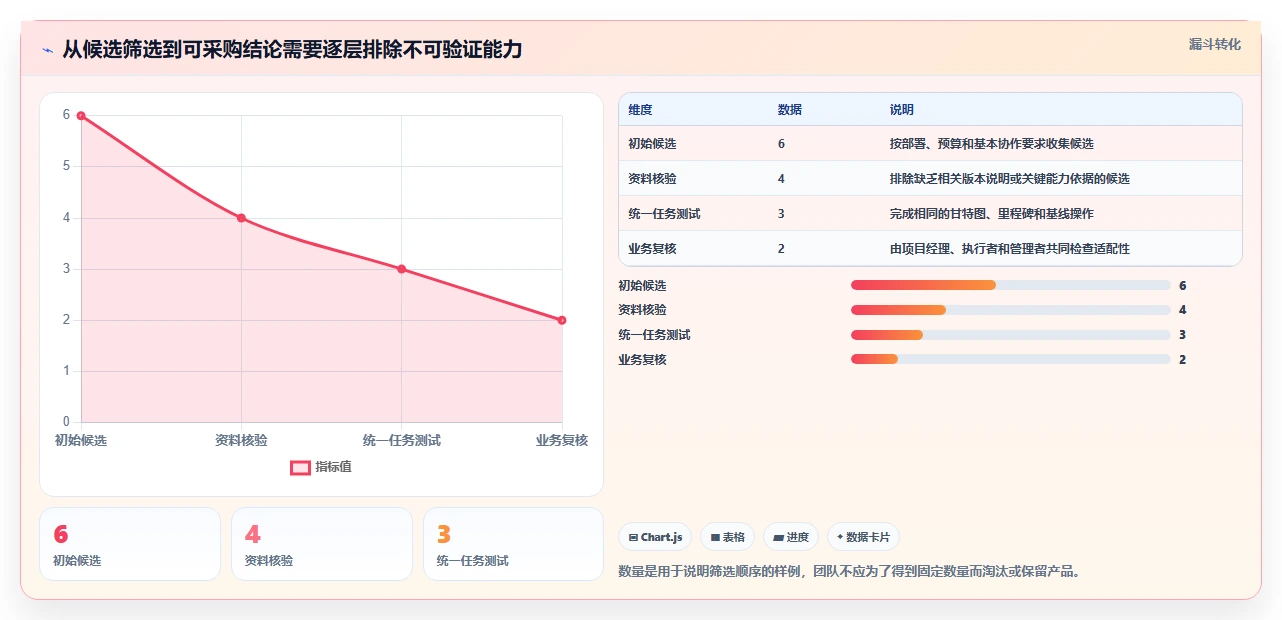The width and height of the screenshot is (1282, 620).
Task: Click the 数据 column header
Action: [x=789, y=110]
